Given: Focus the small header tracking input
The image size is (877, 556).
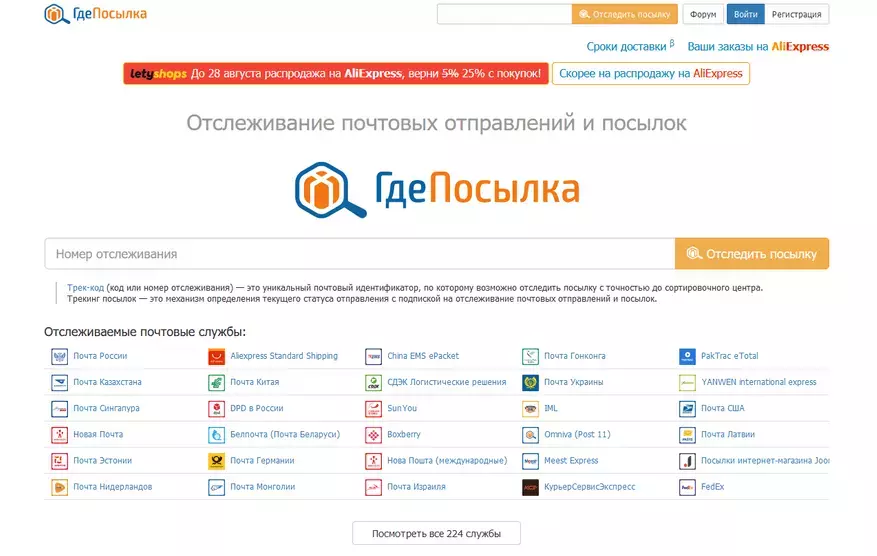Looking at the screenshot, I should [504, 14].
